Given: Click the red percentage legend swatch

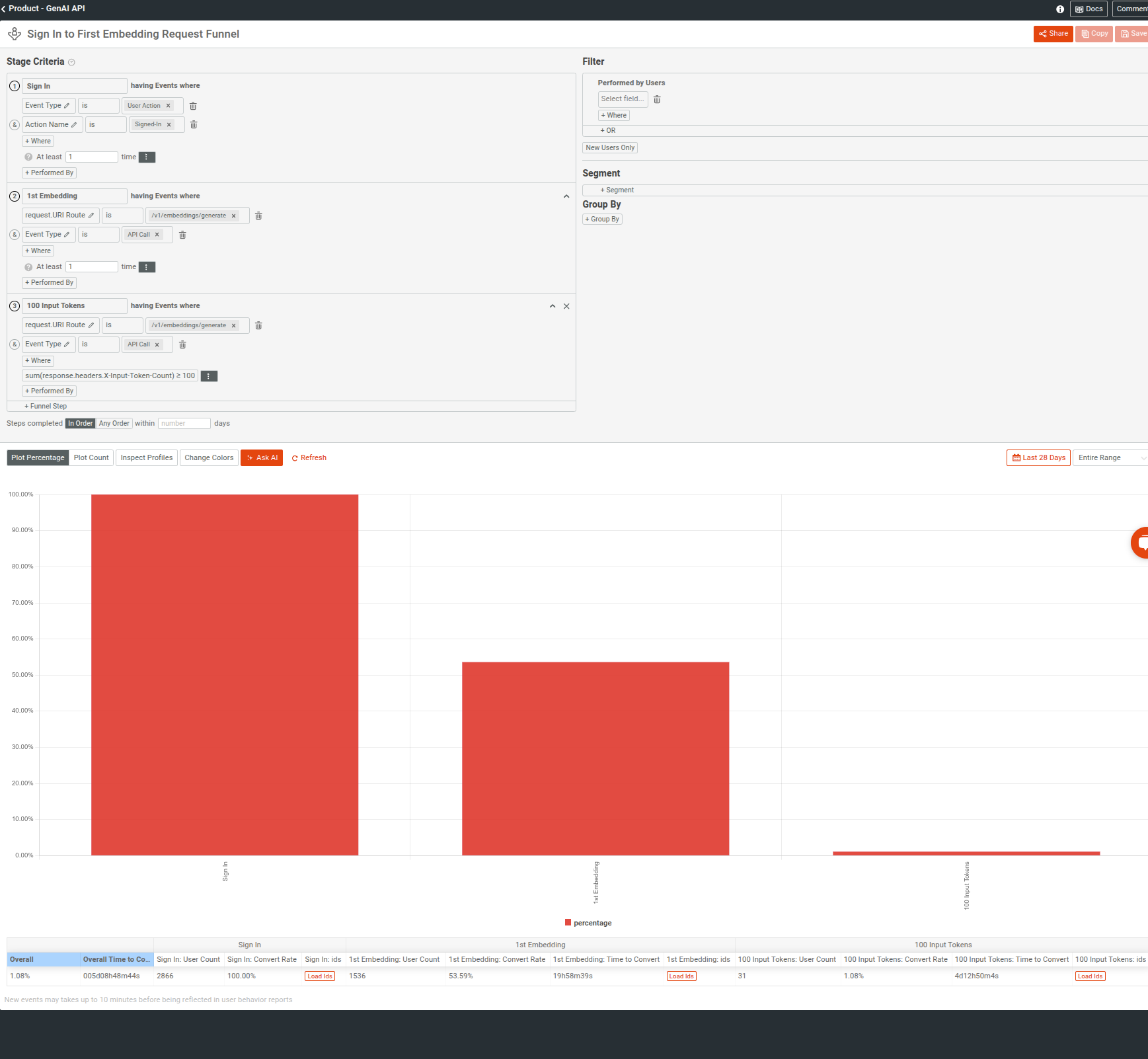Looking at the screenshot, I should (x=568, y=922).
